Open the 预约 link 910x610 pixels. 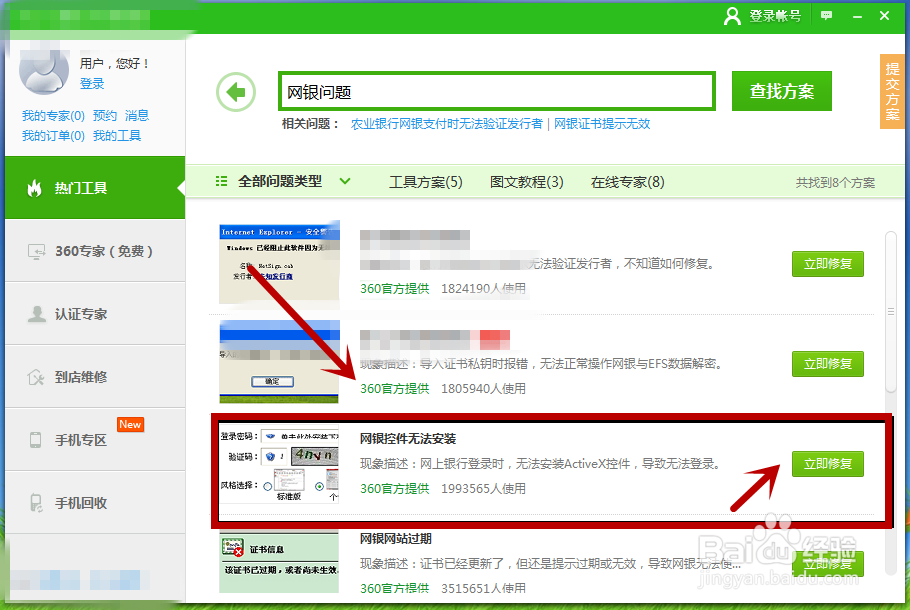click(x=104, y=115)
